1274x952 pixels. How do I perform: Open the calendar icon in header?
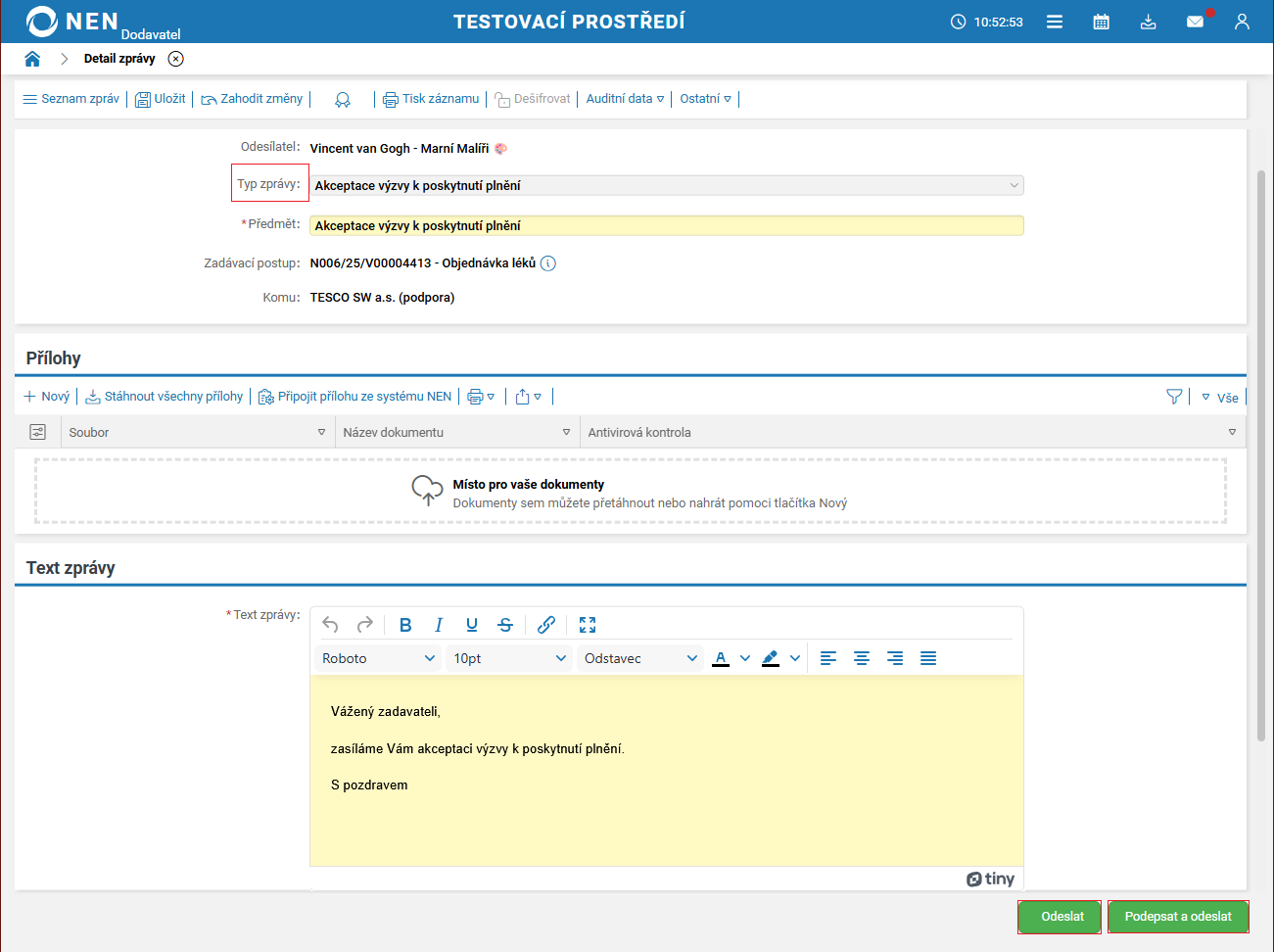coord(1101,22)
